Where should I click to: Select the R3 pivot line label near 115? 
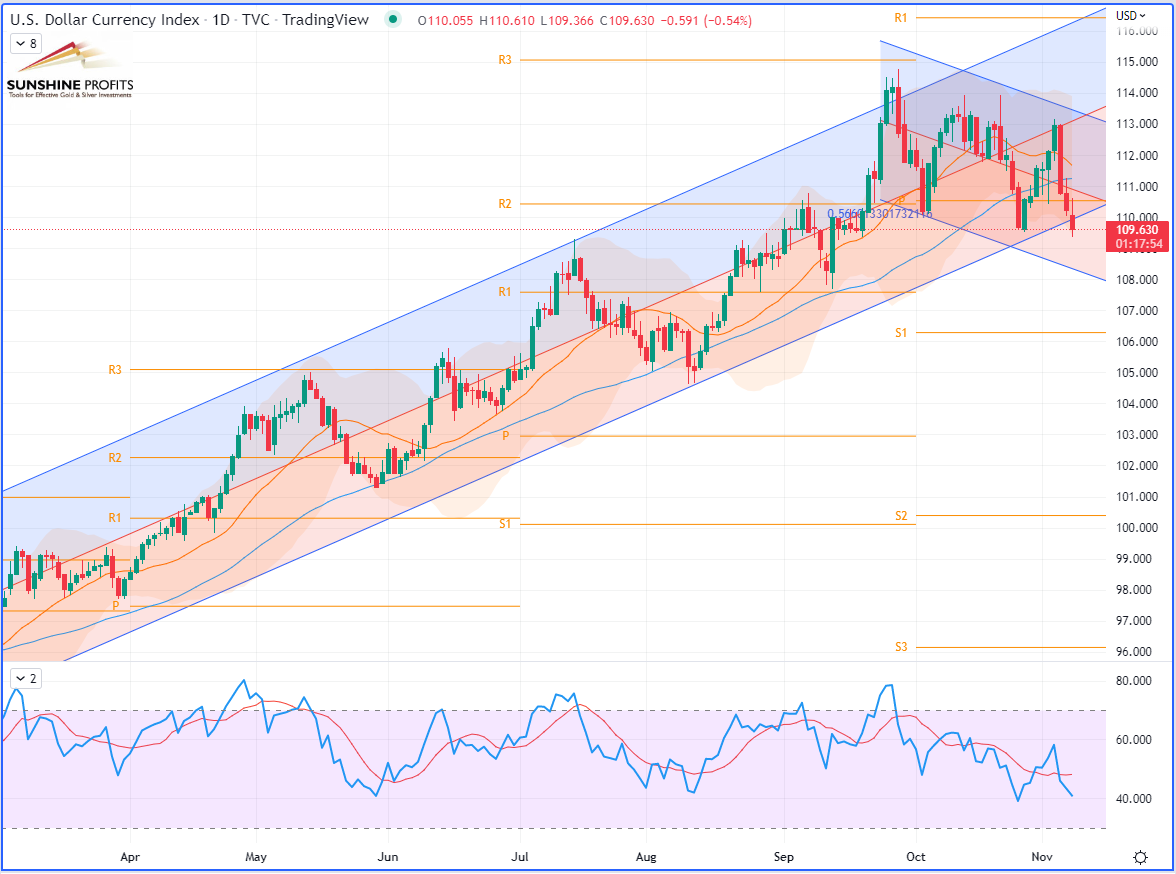(505, 59)
